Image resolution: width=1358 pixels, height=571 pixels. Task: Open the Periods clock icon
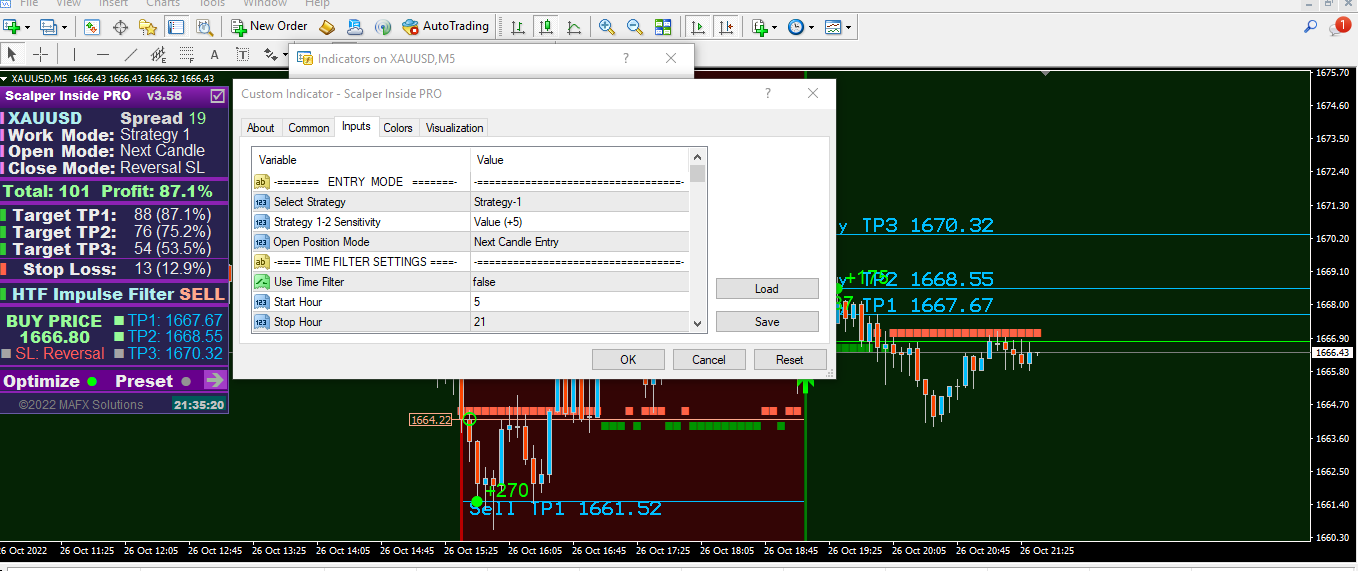point(796,27)
